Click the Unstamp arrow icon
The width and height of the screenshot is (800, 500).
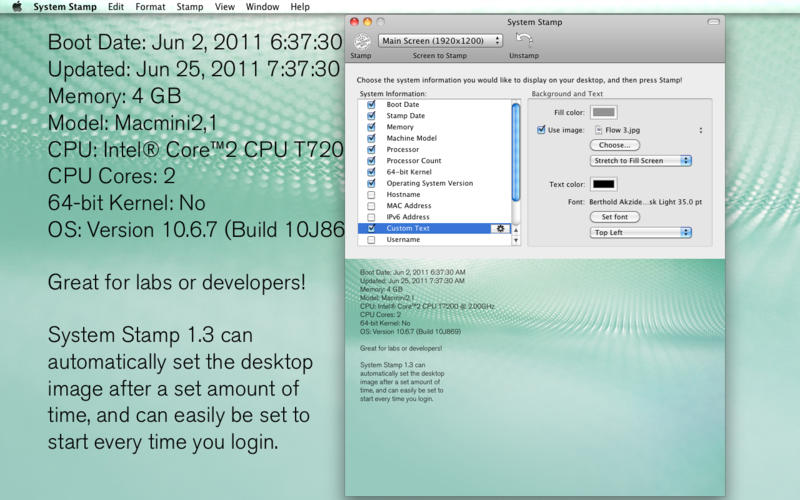522,40
